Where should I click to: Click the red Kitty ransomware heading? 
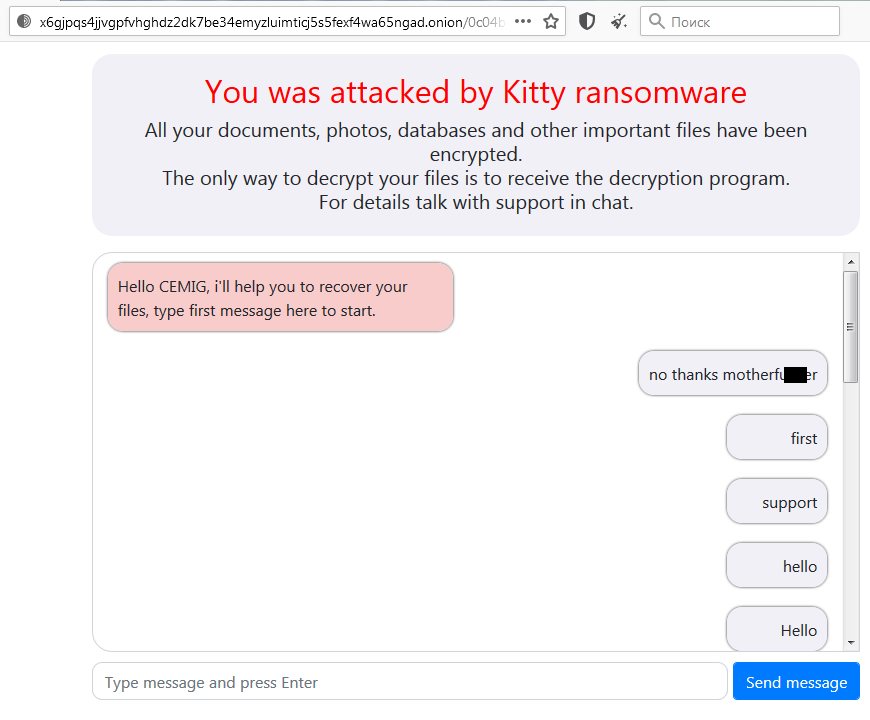[475, 92]
